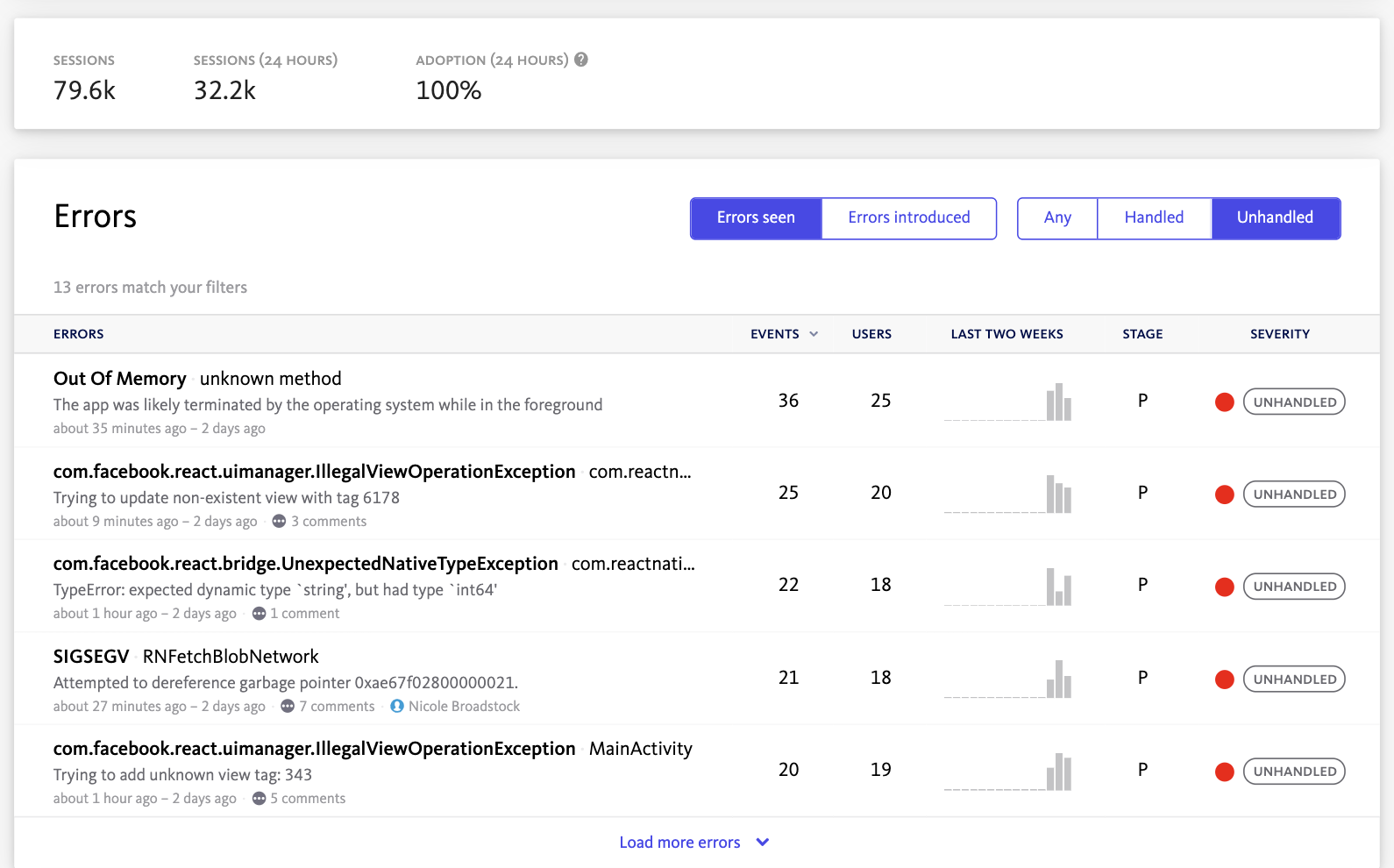Click 'Trying to add unknown view tag: 343'
This screenshot has width=1394, height=868.
(182, 775)
